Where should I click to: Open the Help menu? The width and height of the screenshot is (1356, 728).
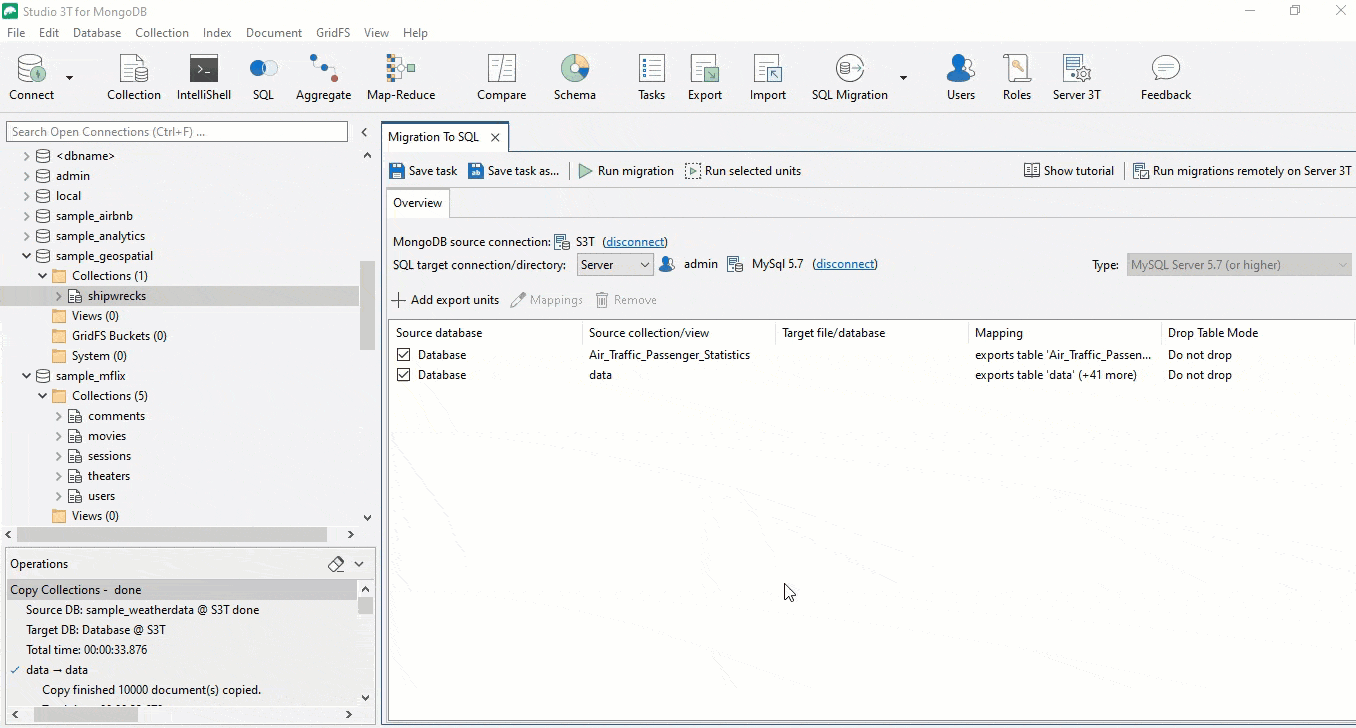click(x=415, y=33)
